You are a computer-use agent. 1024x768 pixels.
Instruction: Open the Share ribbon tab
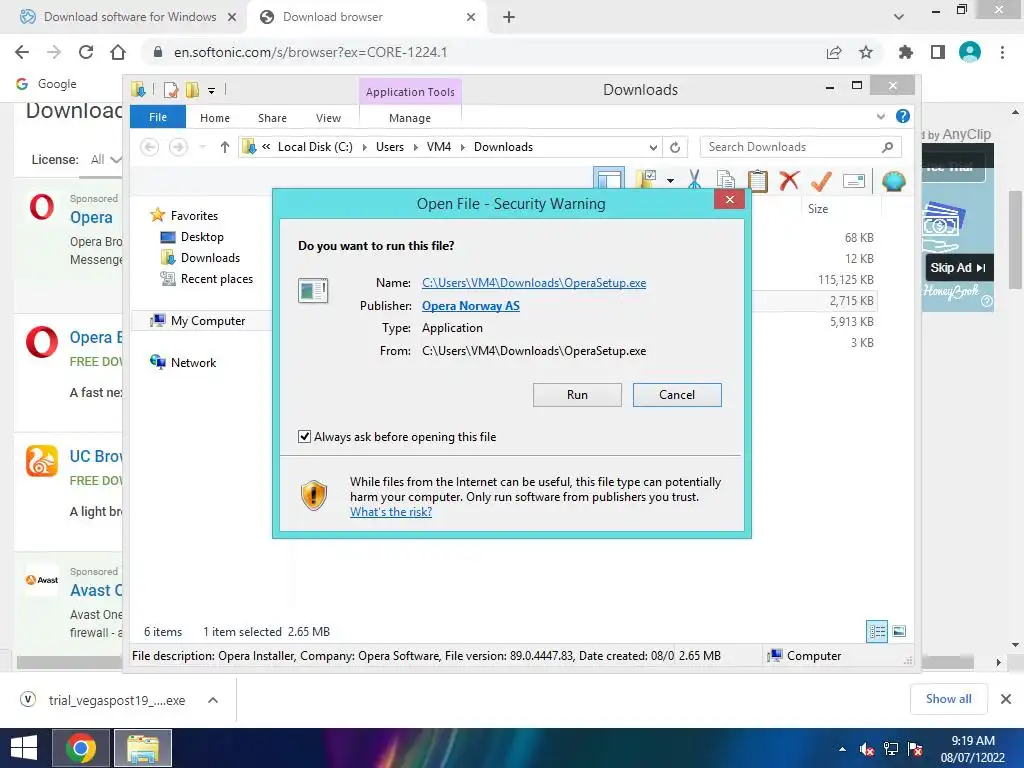(272, 118)
